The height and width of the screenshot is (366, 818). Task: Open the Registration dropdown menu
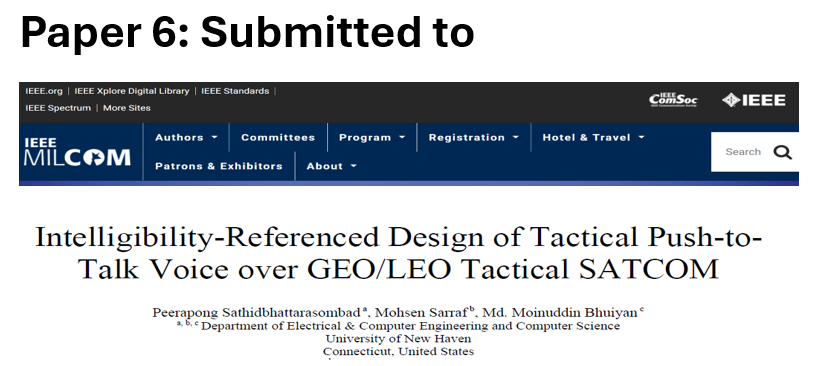click(x=474, y=138)
